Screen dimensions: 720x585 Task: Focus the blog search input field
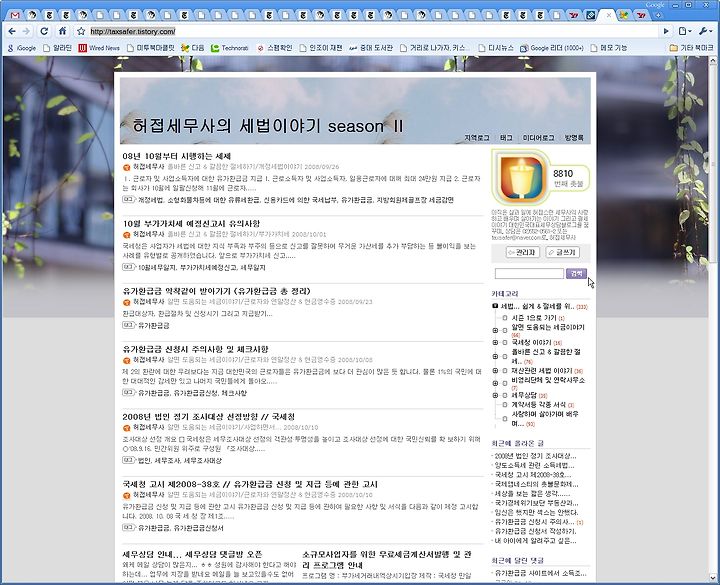(529, 274)
